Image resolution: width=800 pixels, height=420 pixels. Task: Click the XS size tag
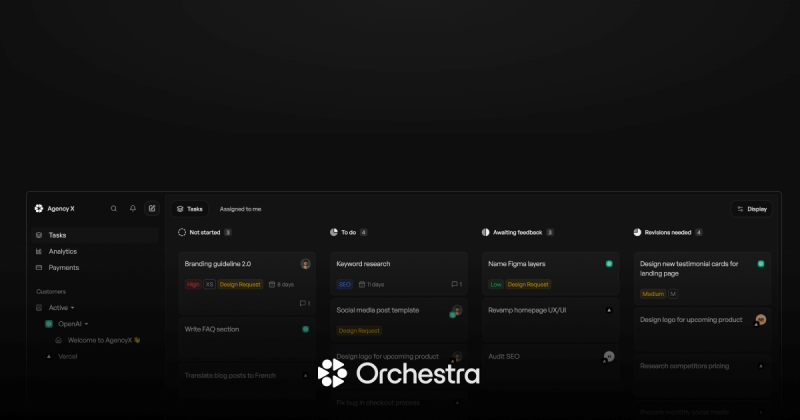(209, 284)
